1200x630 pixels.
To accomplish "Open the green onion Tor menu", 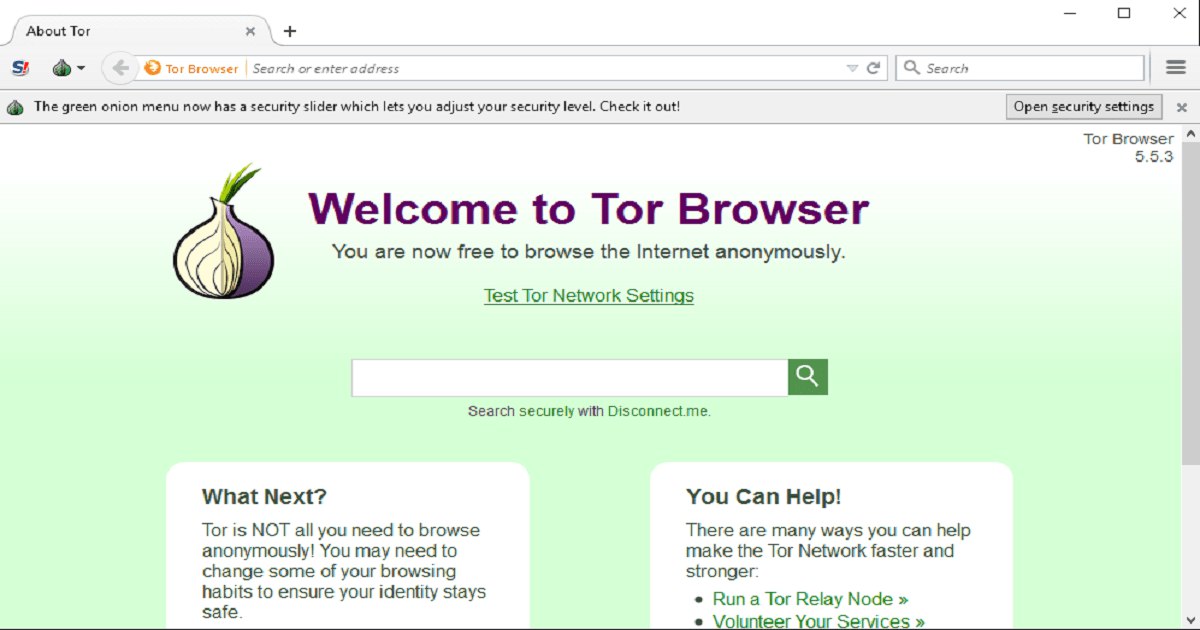I will coord(68,68).
